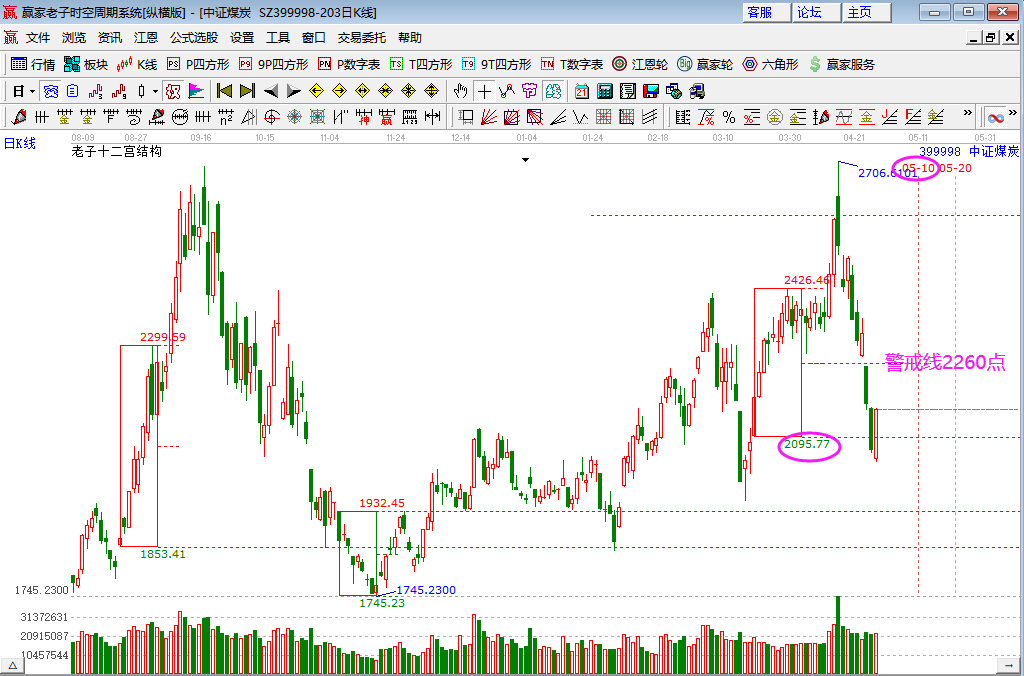
Task: Open the 资讯 menu
Action: [110, 38]
